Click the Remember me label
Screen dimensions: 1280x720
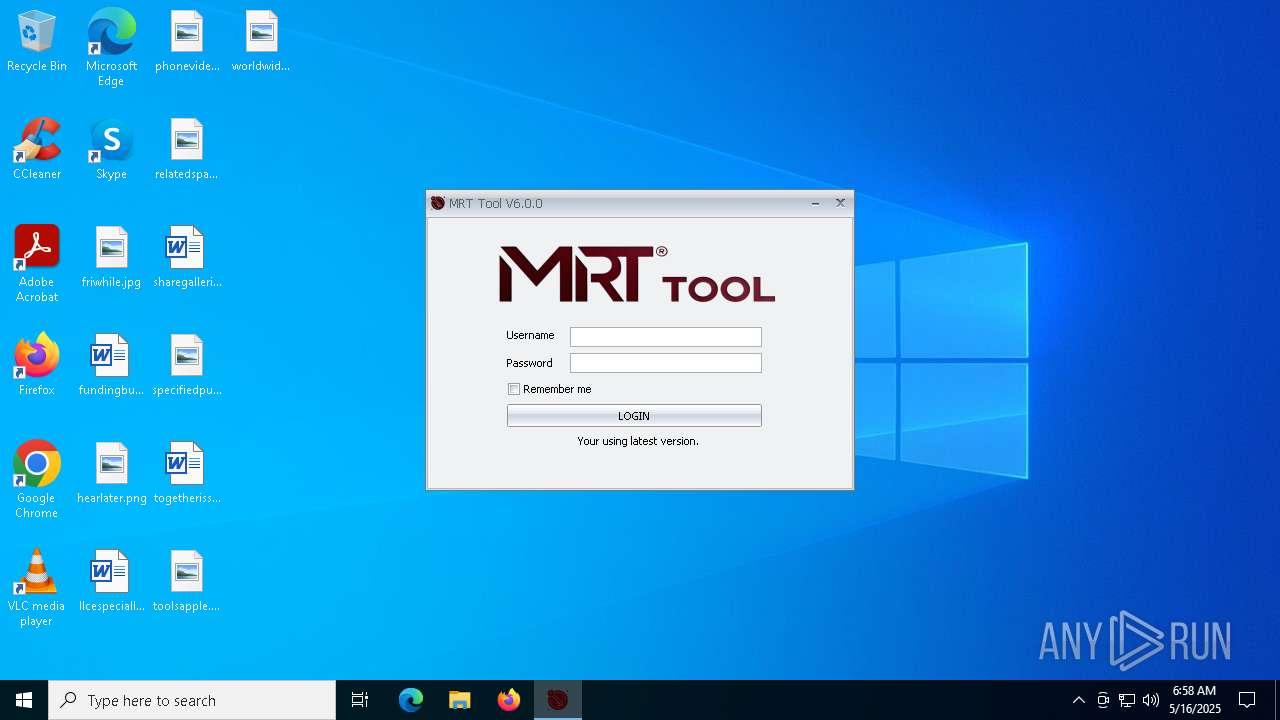click(557, 389)
